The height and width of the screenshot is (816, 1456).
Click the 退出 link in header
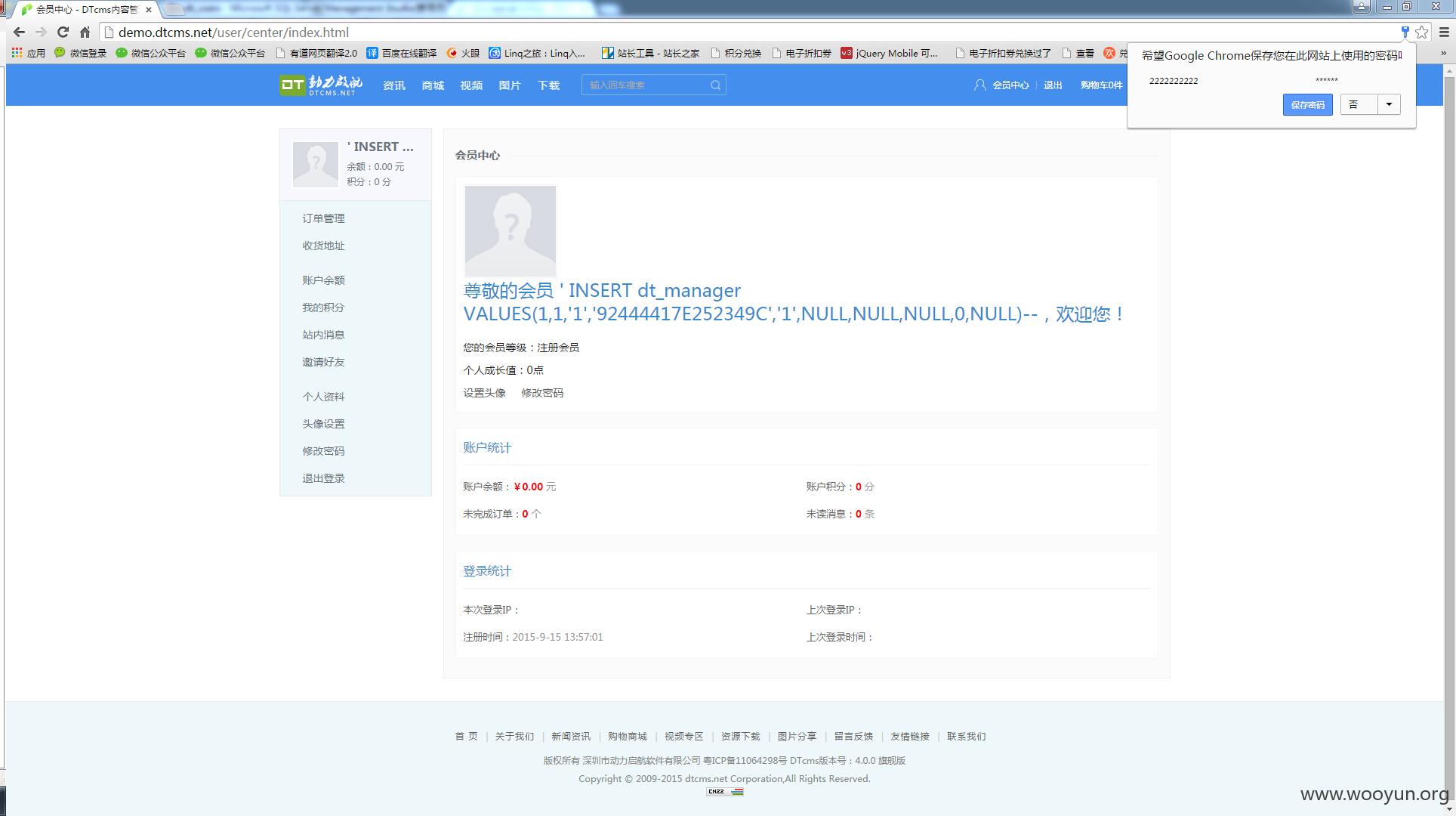tap(1053, 85)
